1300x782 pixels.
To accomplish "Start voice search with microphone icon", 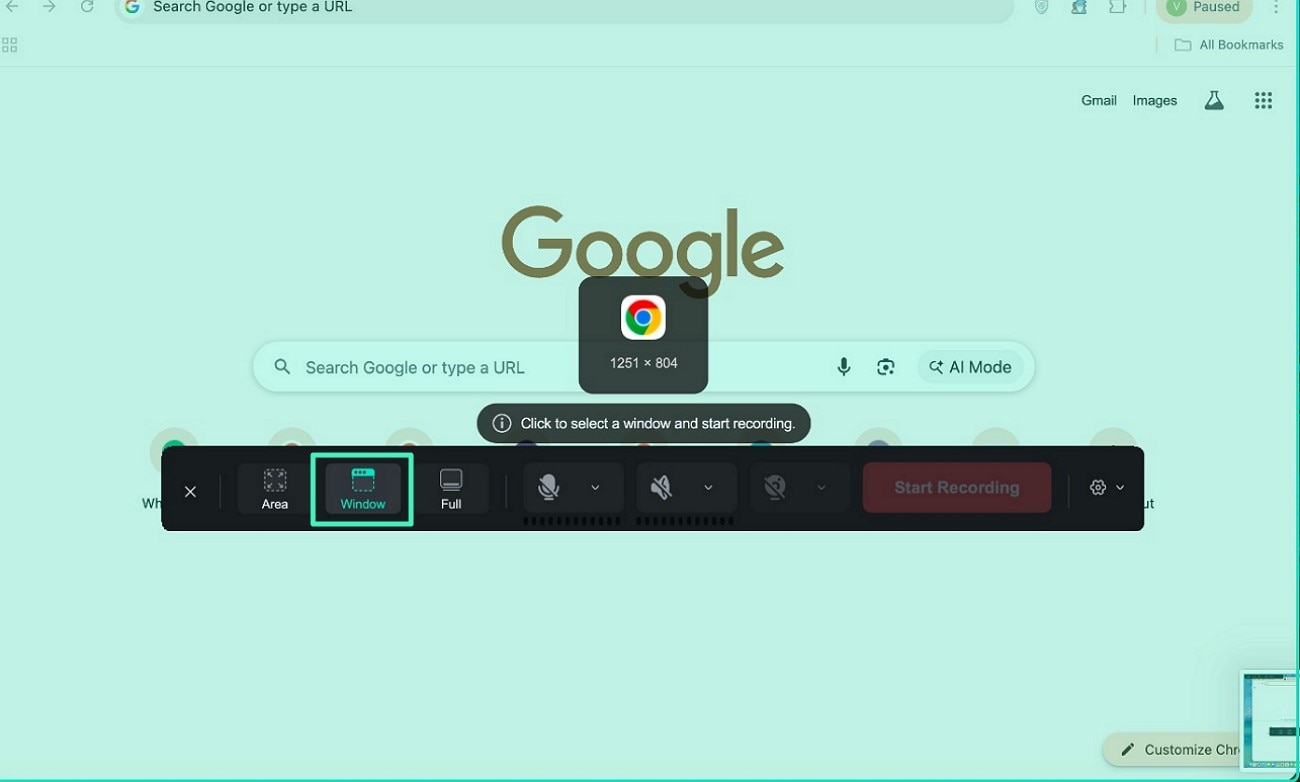I will coord(844,367).
